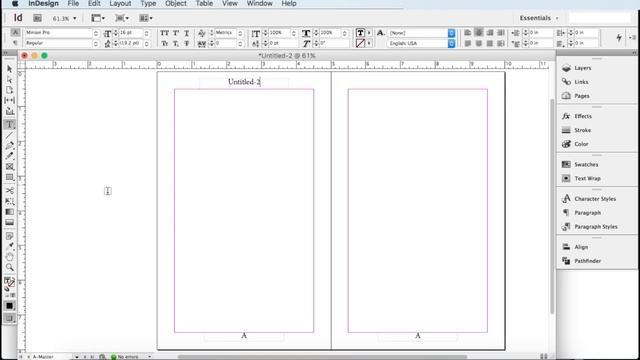Image resolution: width=640 pixels, height=360 pixels.
Task: Select the Rectangle Frame tool
Action: 10,167
